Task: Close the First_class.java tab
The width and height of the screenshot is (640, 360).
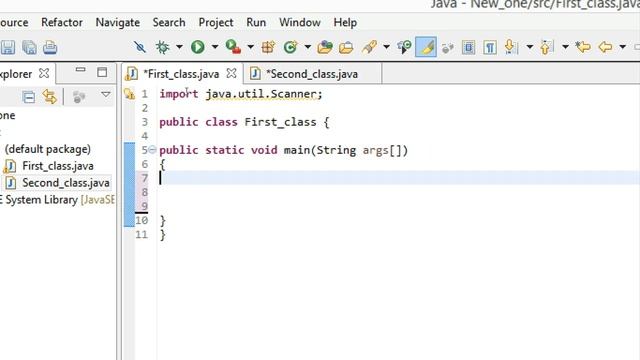Action: click(x=231, y=73)
